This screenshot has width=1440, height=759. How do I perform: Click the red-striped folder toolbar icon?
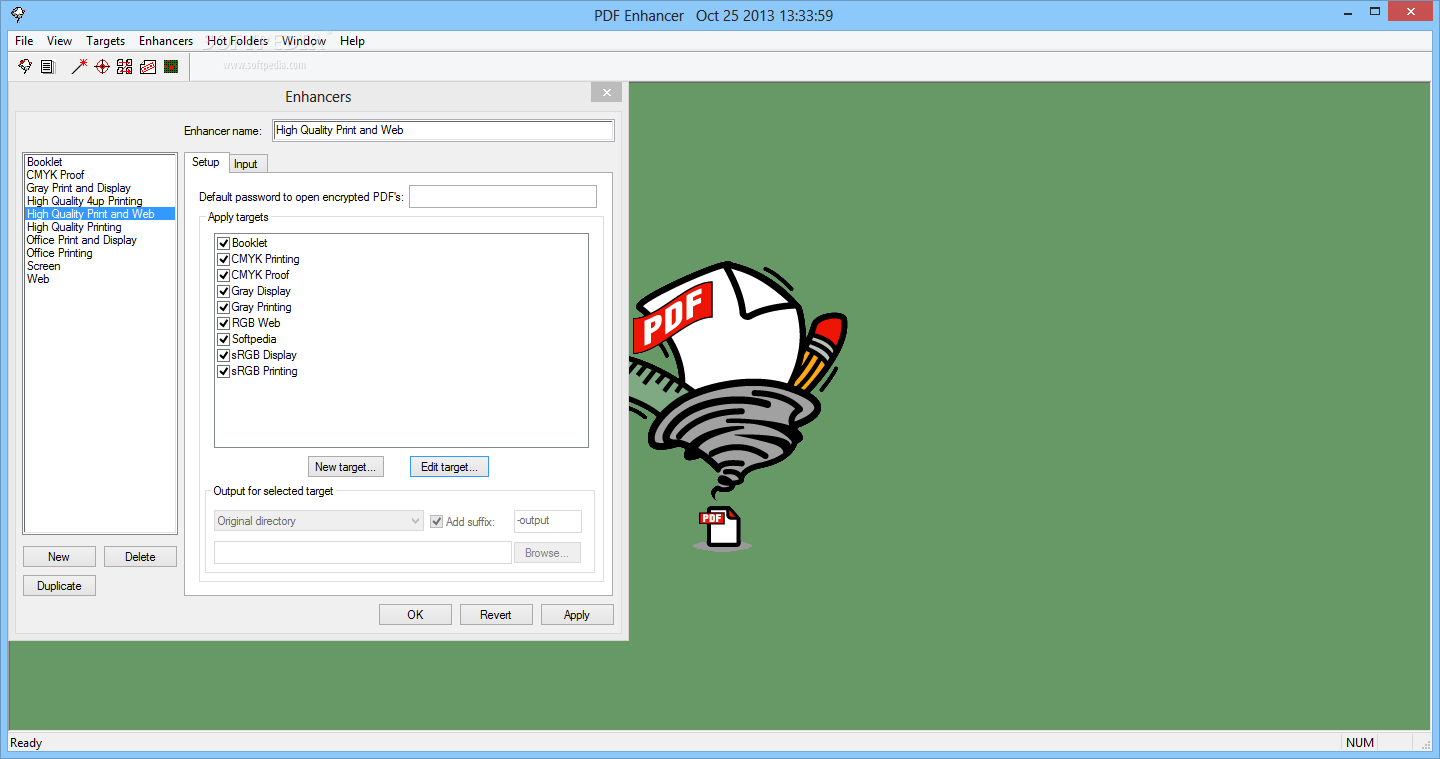point(148,67)
